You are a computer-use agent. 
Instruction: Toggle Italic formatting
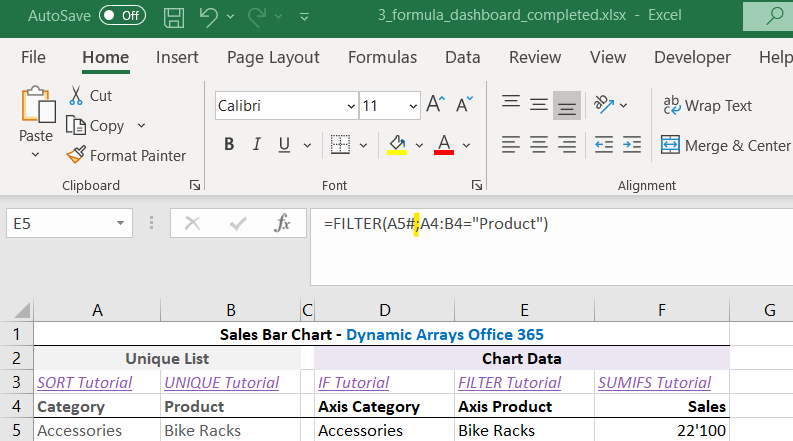[x=257, y=145]
